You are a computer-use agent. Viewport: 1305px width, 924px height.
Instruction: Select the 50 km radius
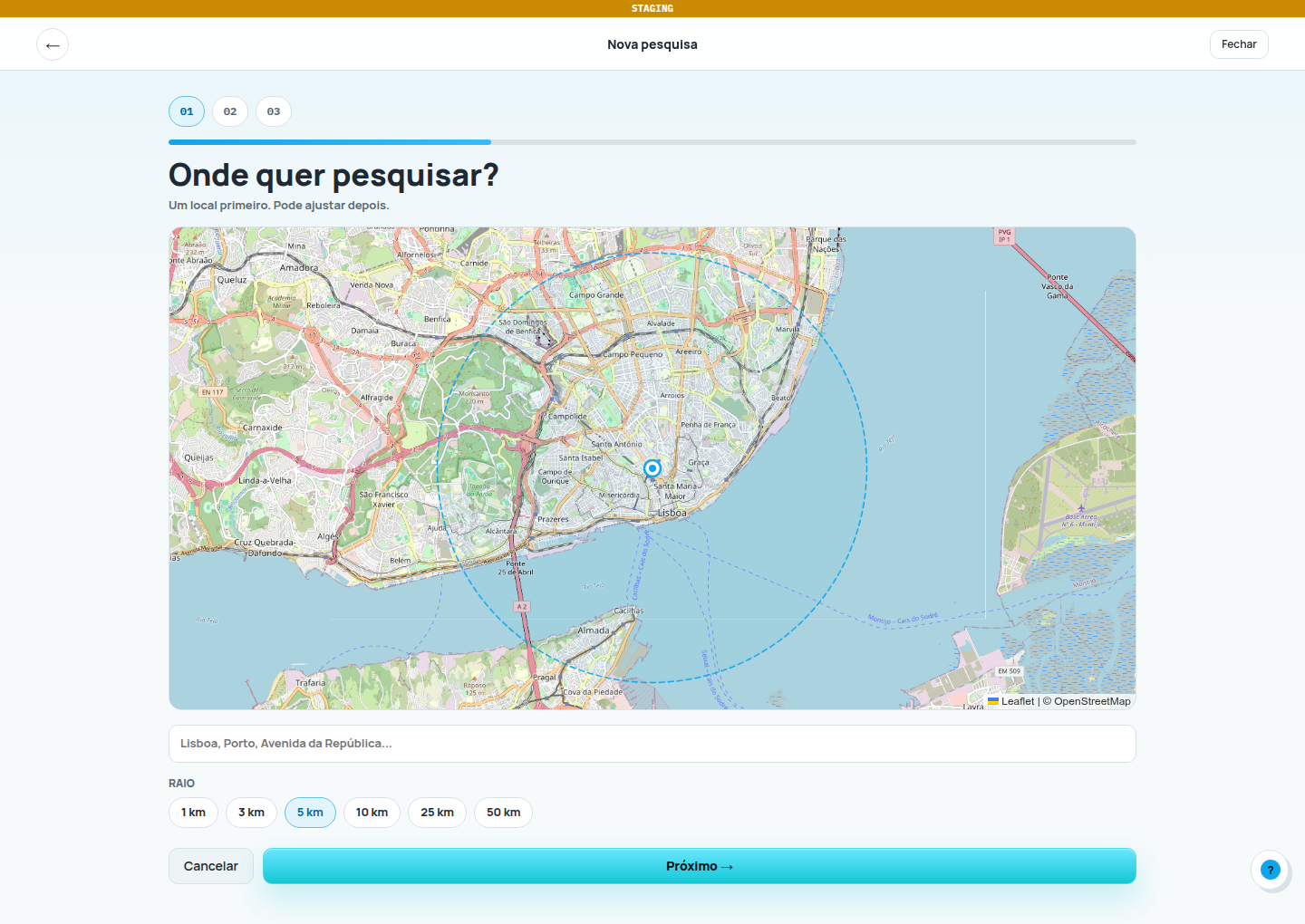(503, 813)
